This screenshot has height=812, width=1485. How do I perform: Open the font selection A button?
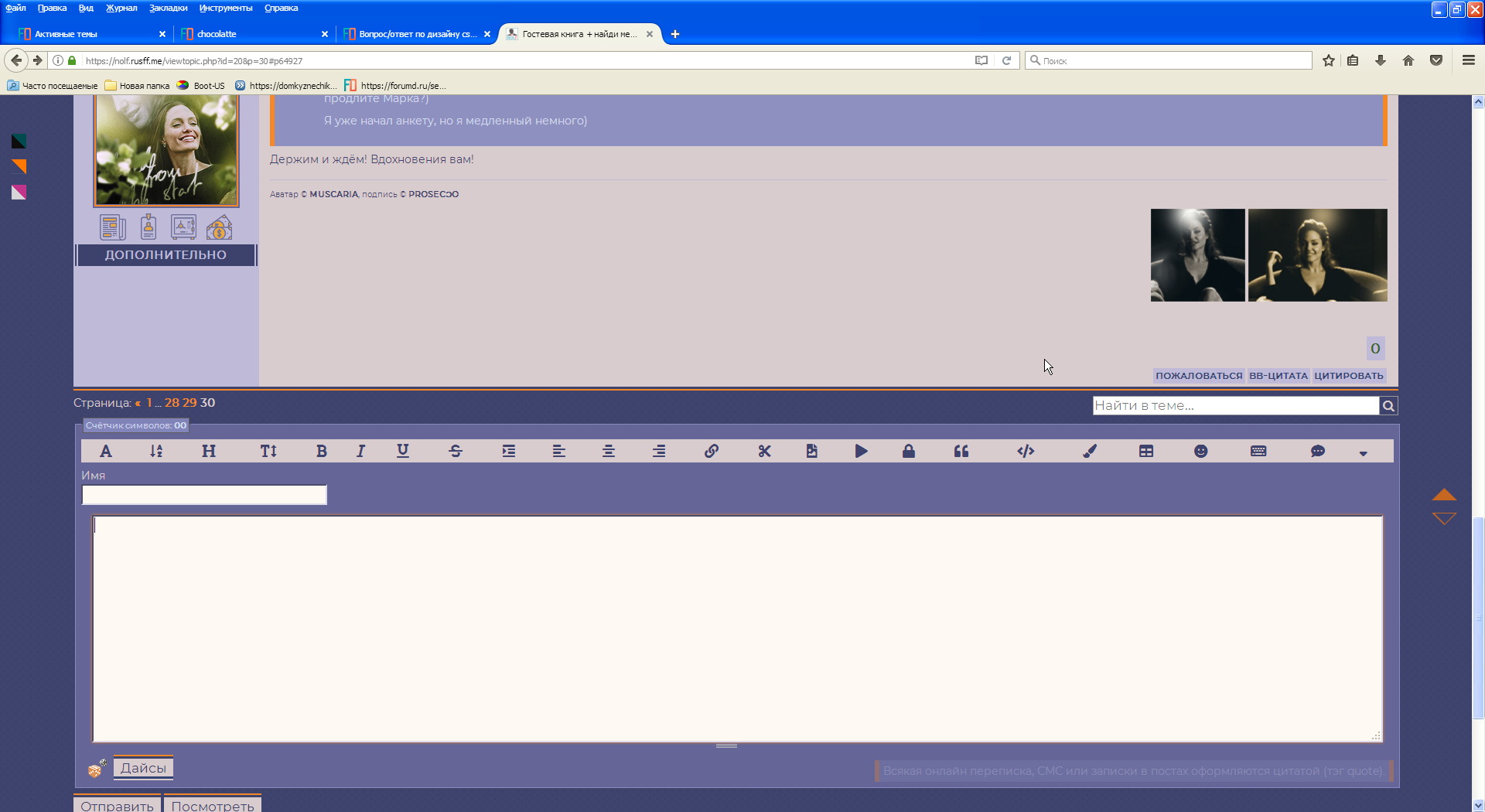(x=106, y=451)
